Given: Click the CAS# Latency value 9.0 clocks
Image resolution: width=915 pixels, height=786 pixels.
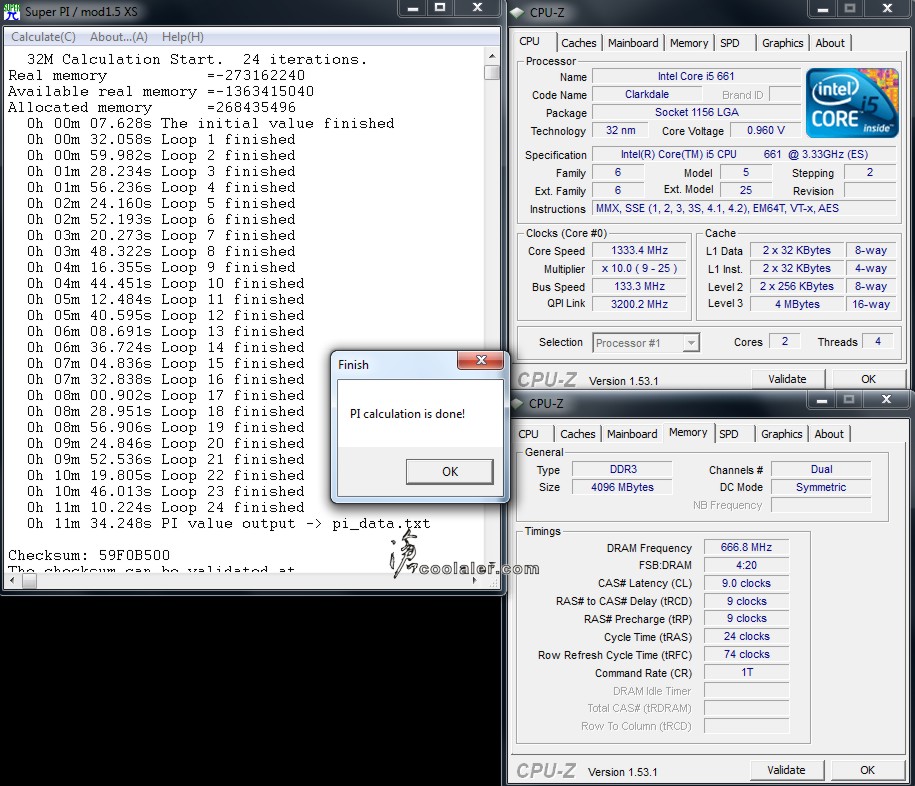Looking at the screenshot, I should click(746, 584).
